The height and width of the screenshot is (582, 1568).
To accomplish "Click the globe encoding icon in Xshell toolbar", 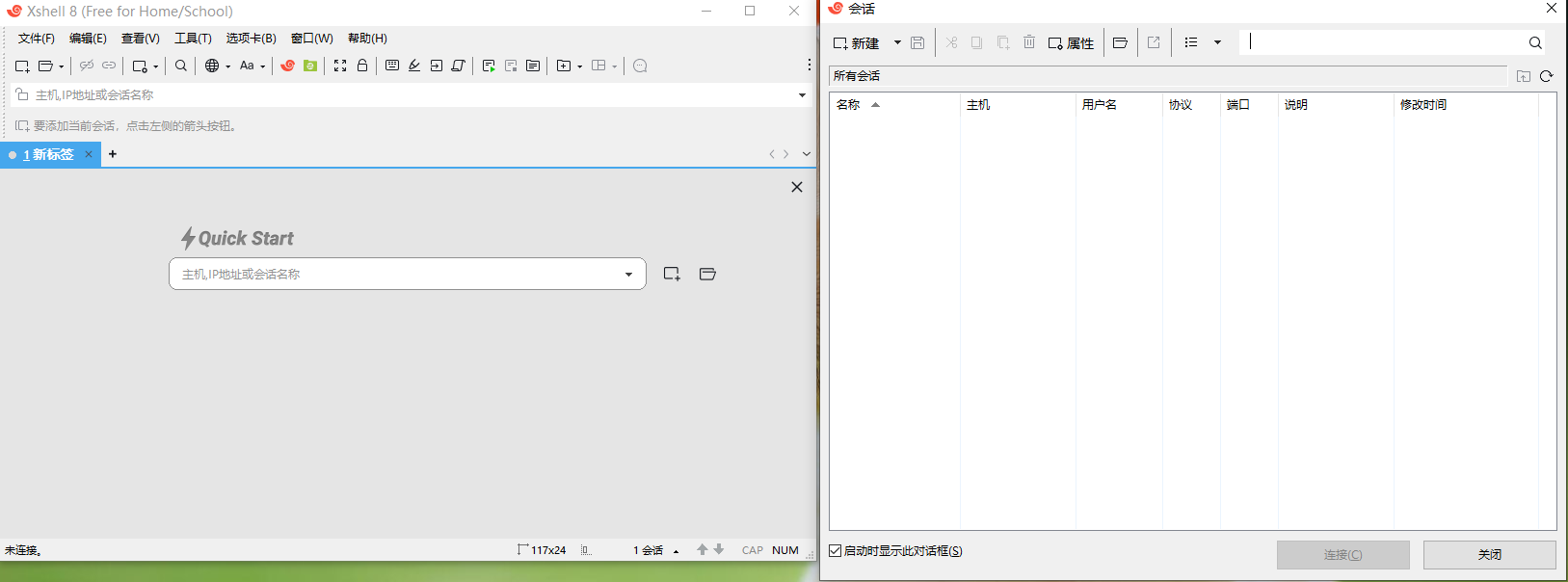I will 212,66.
